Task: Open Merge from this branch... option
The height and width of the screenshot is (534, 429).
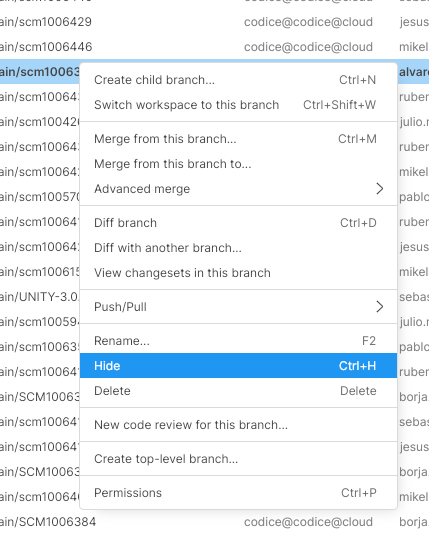Action: [238, 139]
